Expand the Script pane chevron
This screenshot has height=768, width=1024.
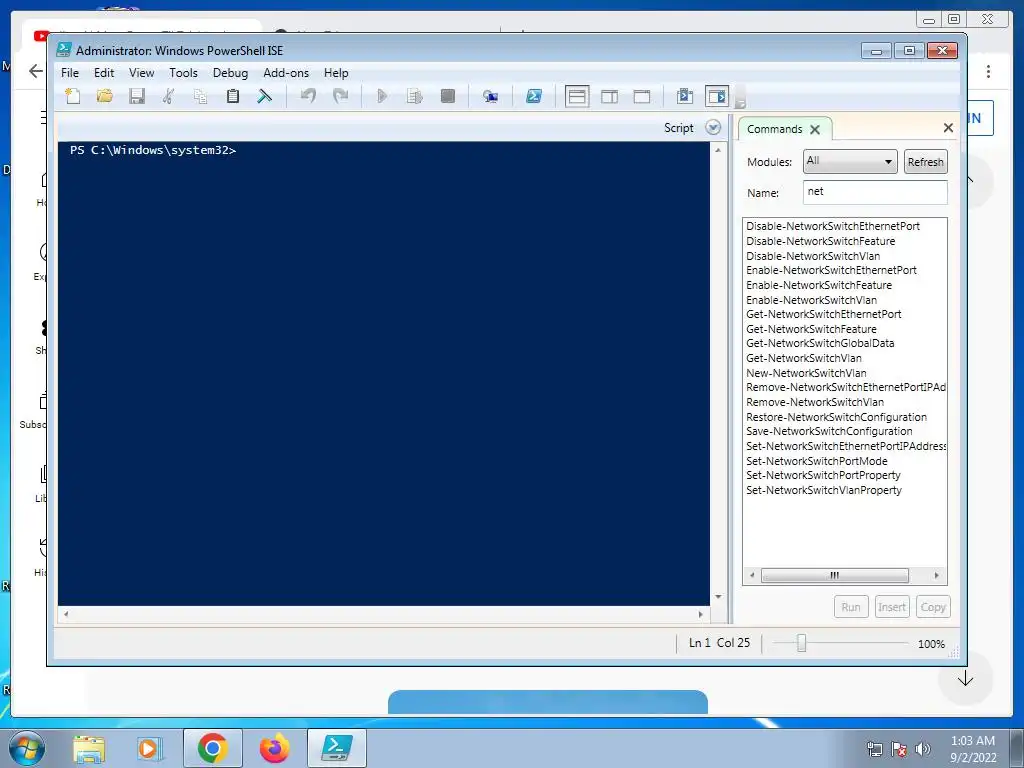coord(713,127)
